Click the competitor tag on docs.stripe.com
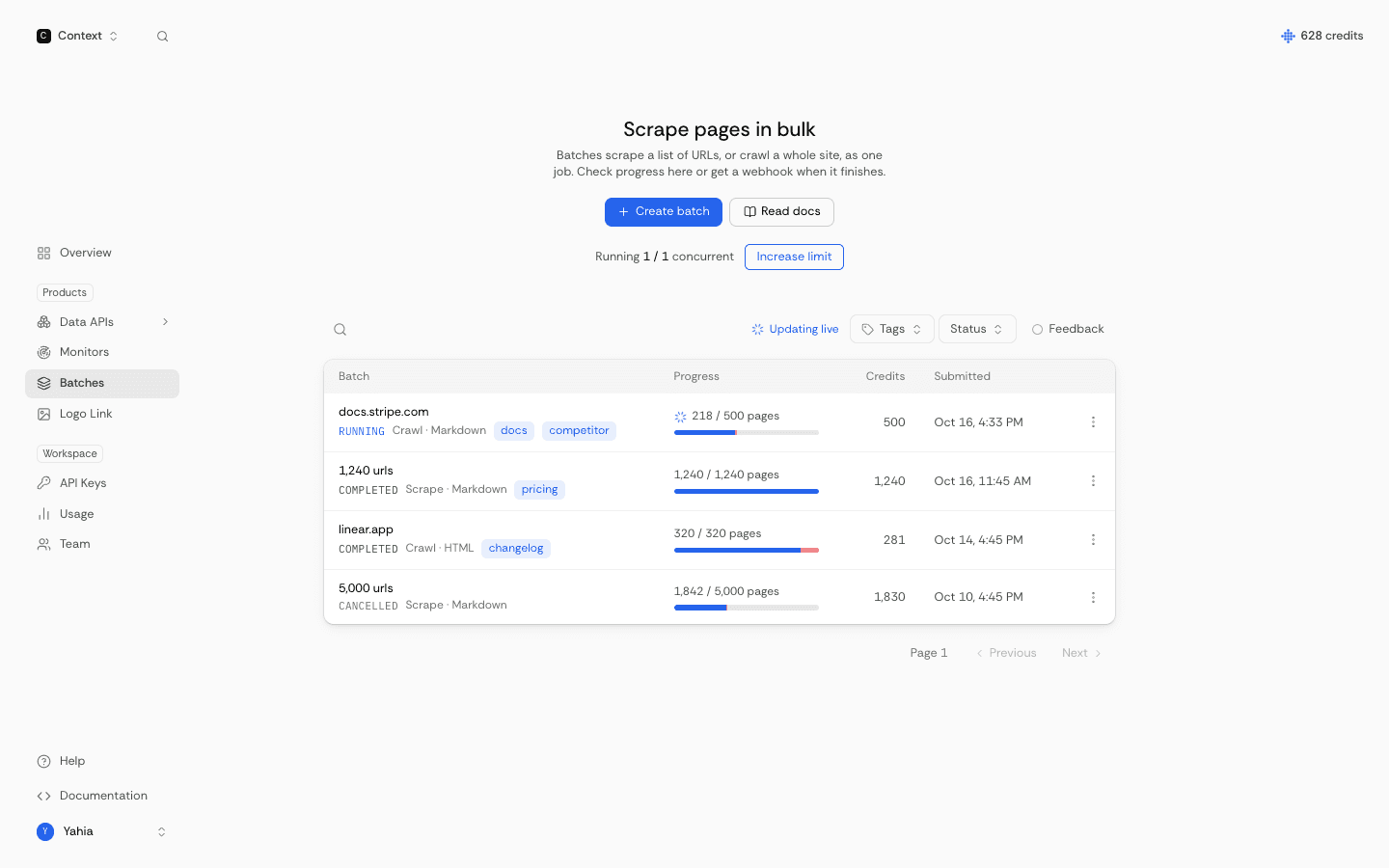This screenshot has width=1389, height=868. tap(579, 431)
